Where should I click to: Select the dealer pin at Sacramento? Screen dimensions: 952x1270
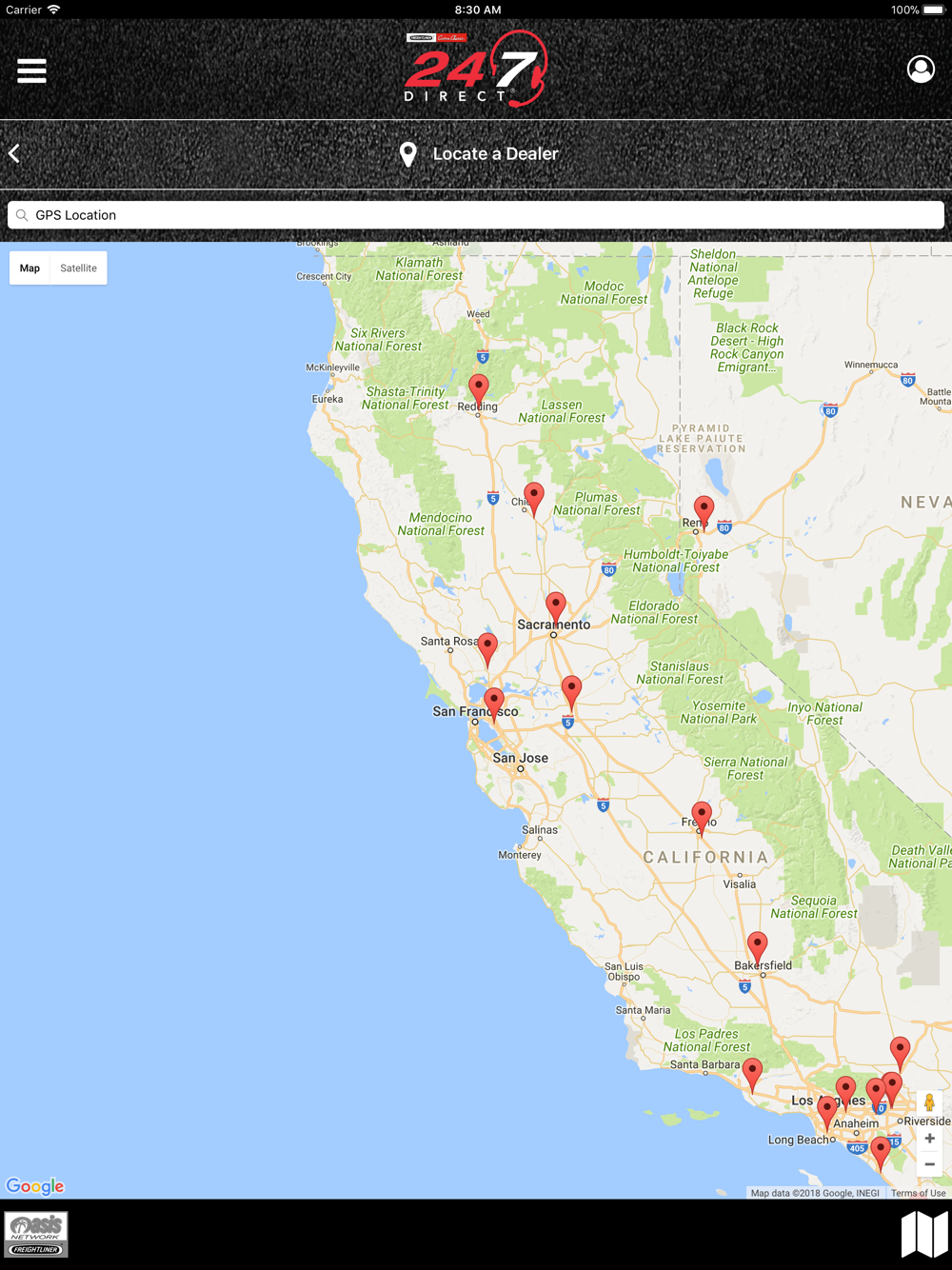(556, 608)
